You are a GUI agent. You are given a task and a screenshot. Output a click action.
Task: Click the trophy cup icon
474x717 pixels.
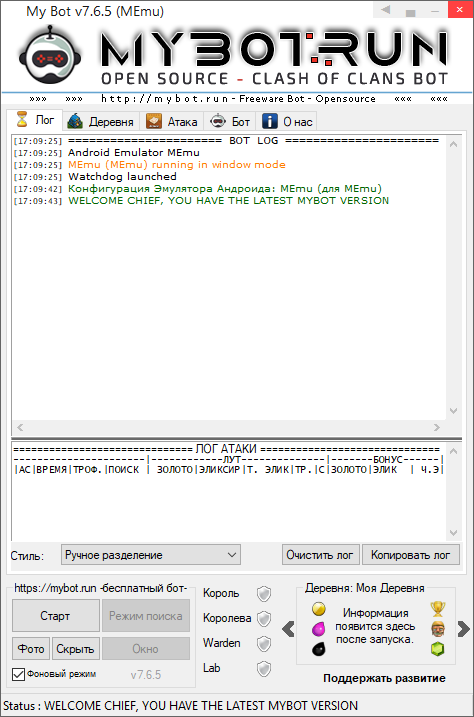[437, 609]
